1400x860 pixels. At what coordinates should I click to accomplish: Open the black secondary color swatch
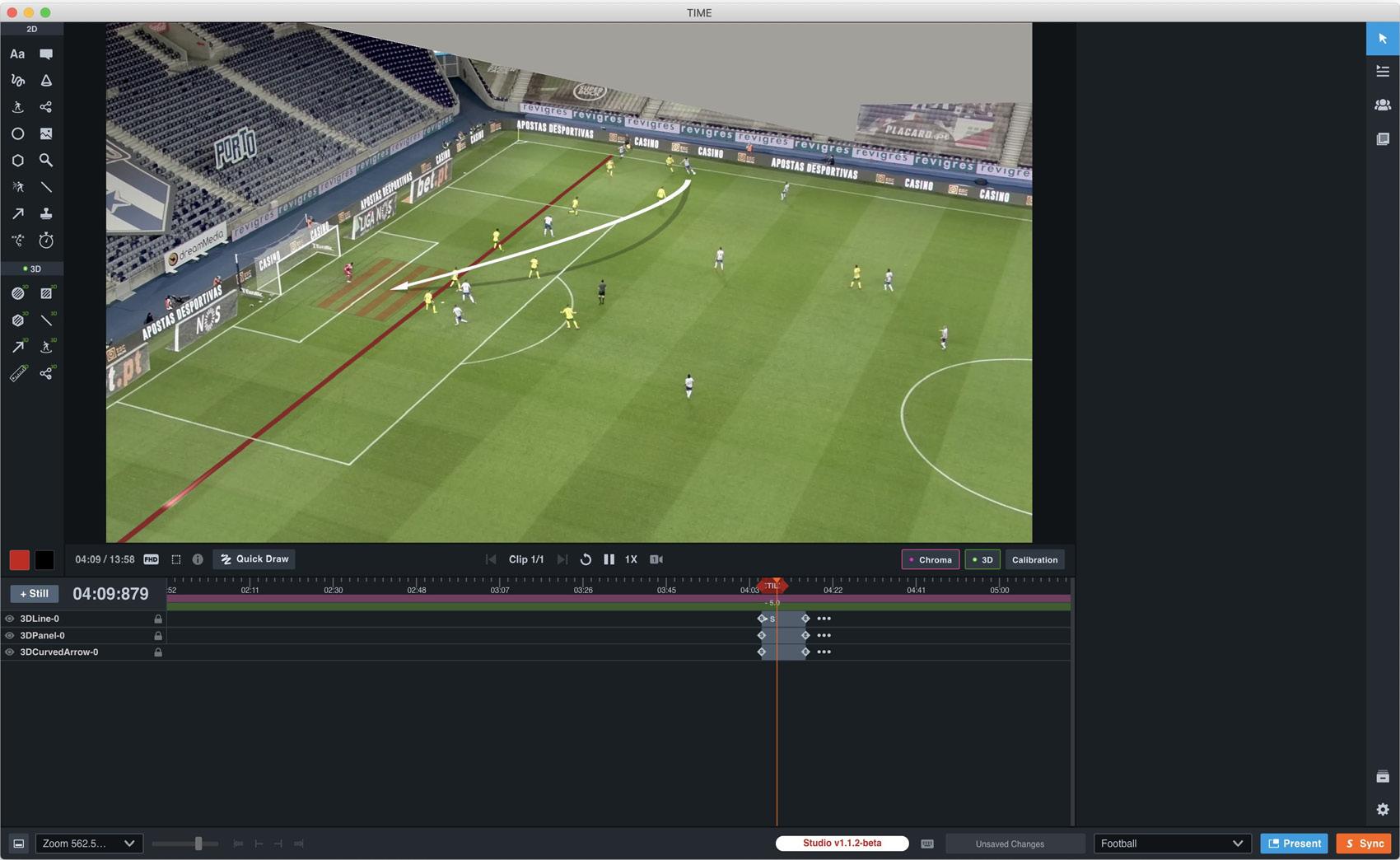click(x=44, y=560)
